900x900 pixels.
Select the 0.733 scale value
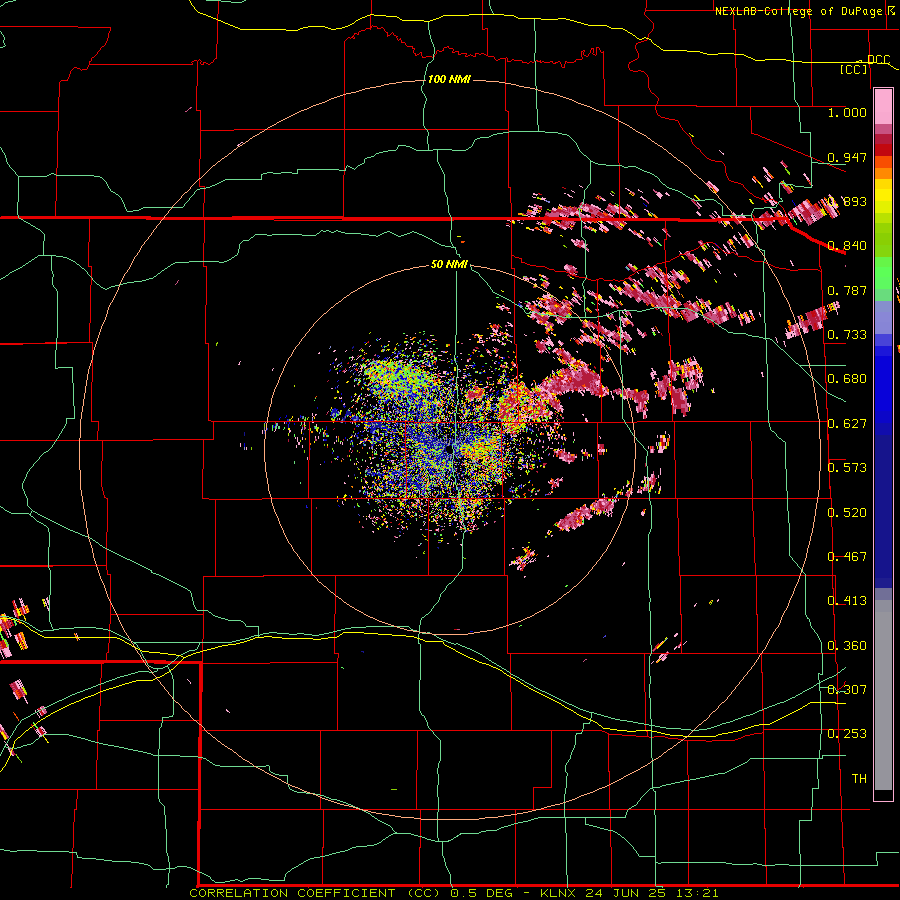click(847, 335)
